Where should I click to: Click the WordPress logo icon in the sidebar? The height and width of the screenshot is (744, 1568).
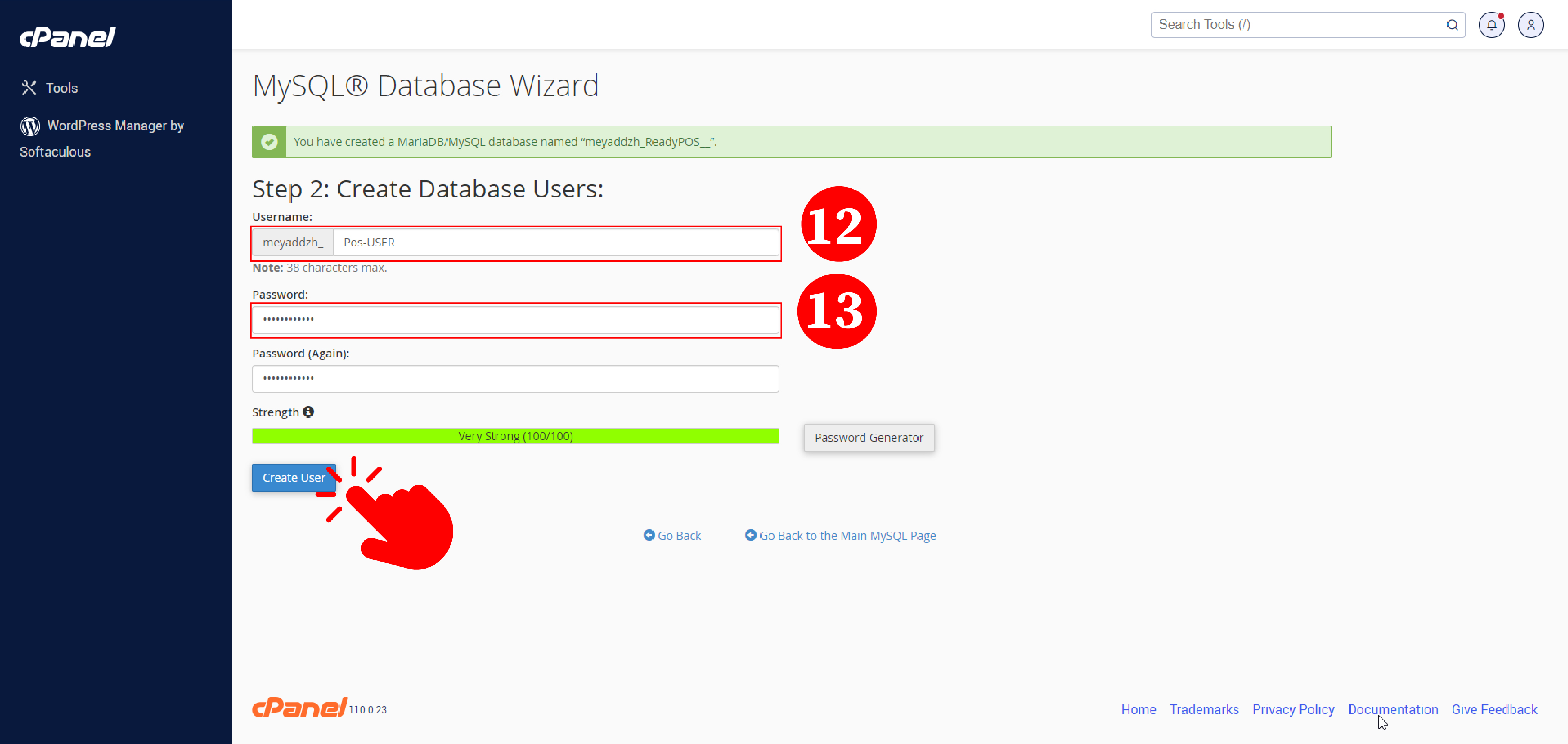point(30,126)
